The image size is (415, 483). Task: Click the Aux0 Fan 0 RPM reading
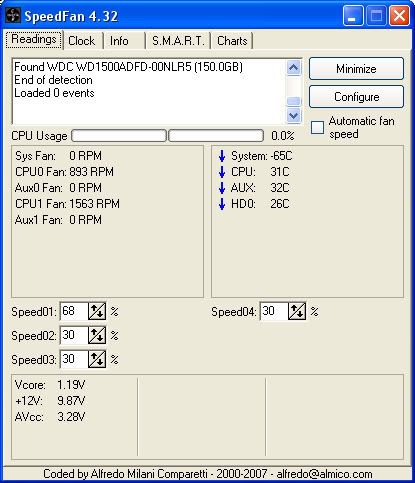point(58,188)
